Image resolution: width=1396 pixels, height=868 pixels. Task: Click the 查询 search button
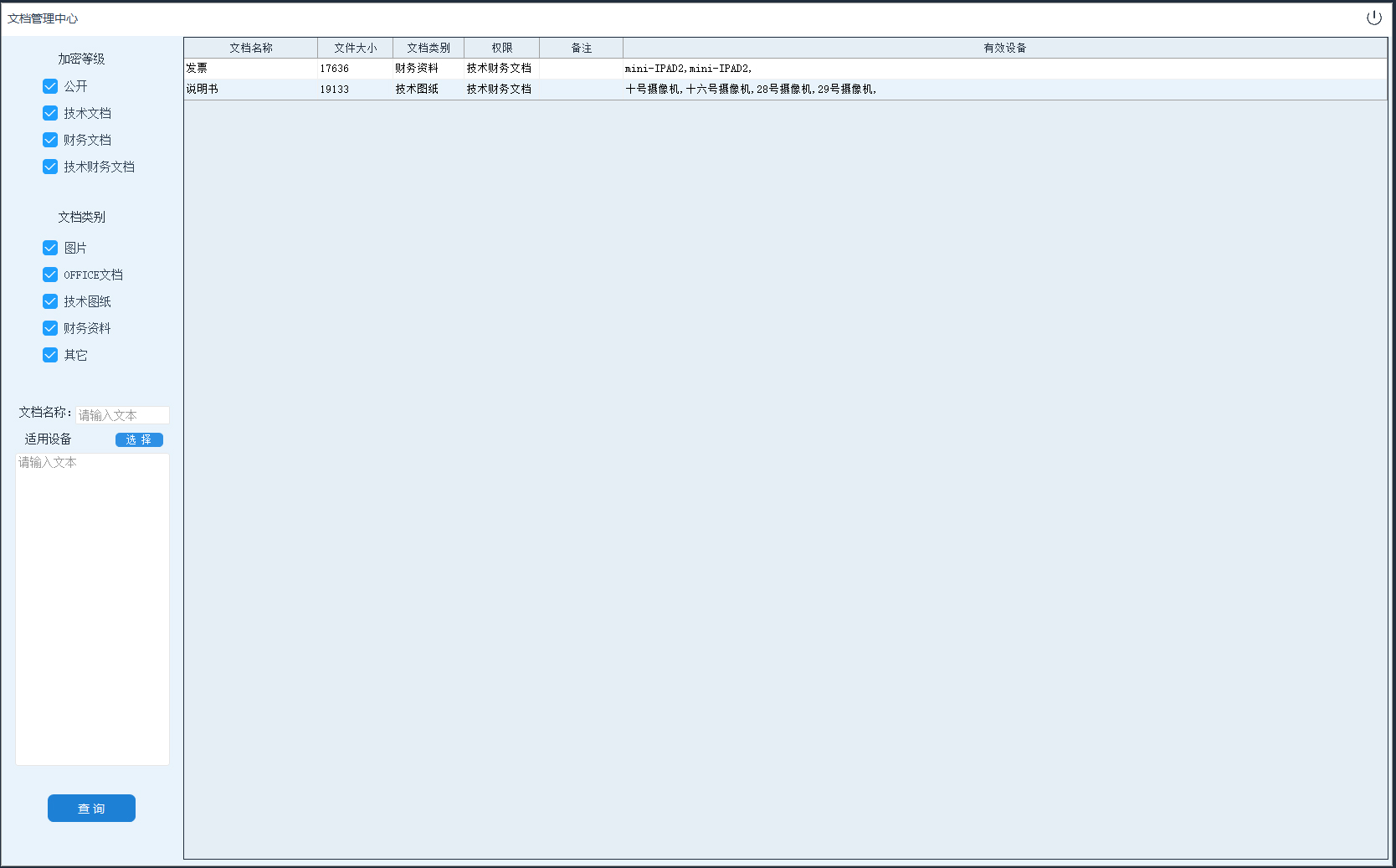coord(91,808)
